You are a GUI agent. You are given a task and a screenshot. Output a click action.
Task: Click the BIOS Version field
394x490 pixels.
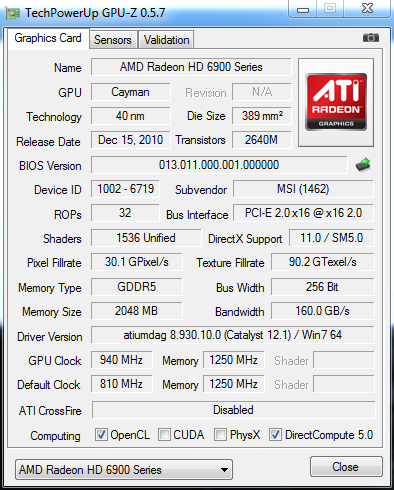click(219, 165)
